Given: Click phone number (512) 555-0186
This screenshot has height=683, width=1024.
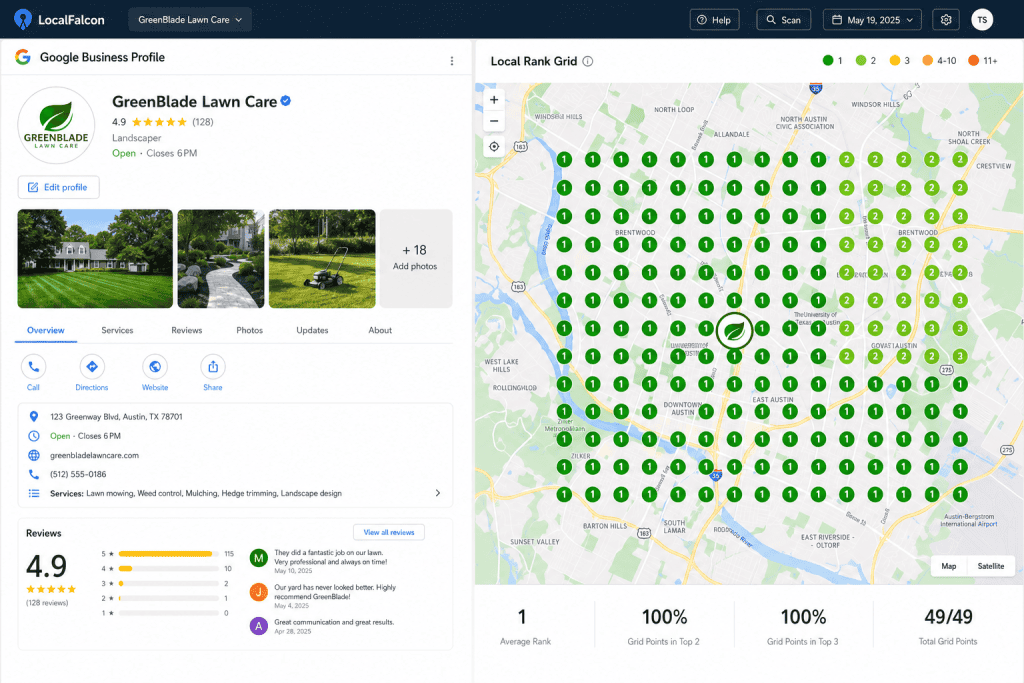Looking at the screenshot, I should [x=78, y=475].
